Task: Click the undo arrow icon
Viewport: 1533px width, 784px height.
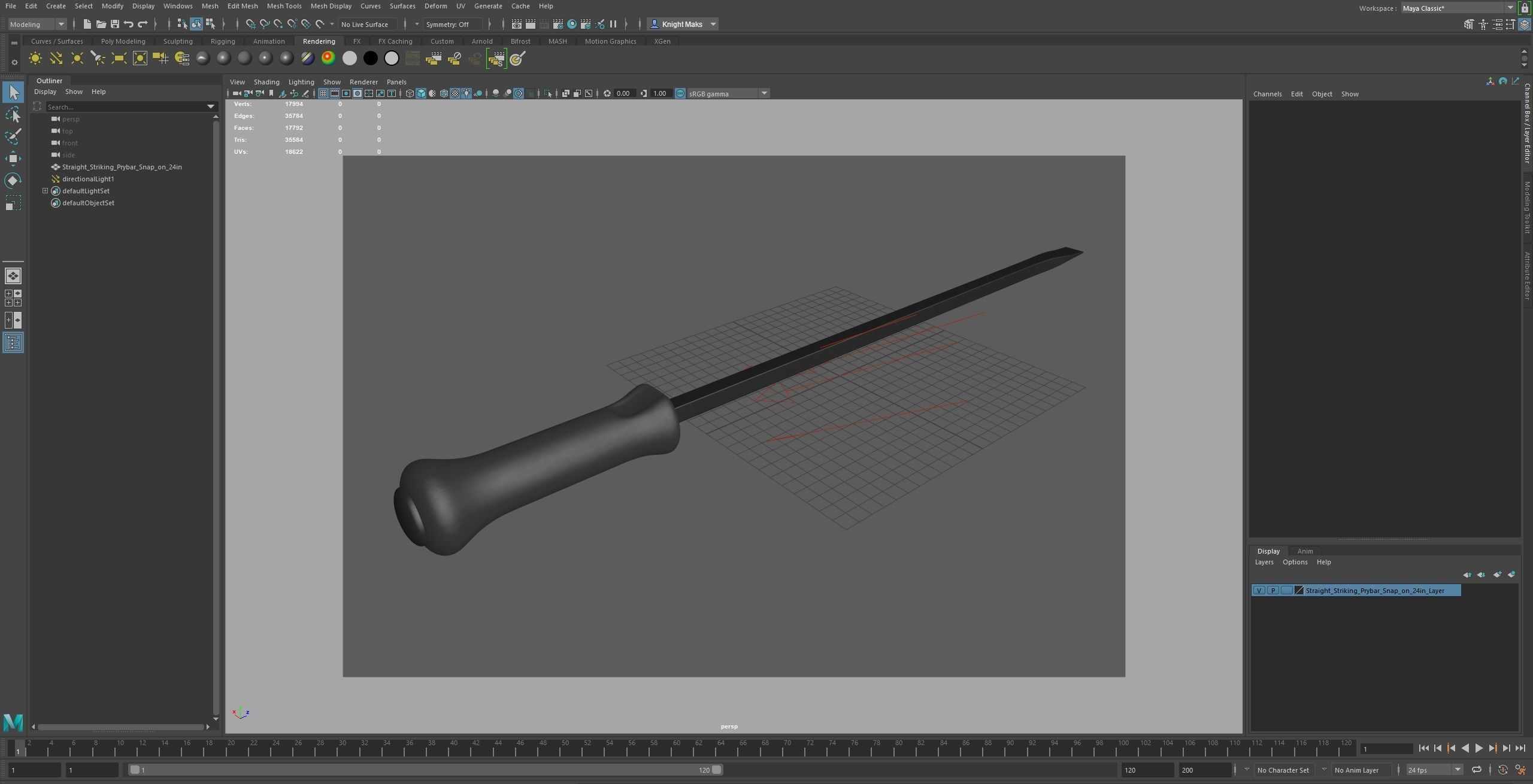Action: pyautogui.click(x=128, y=24)
